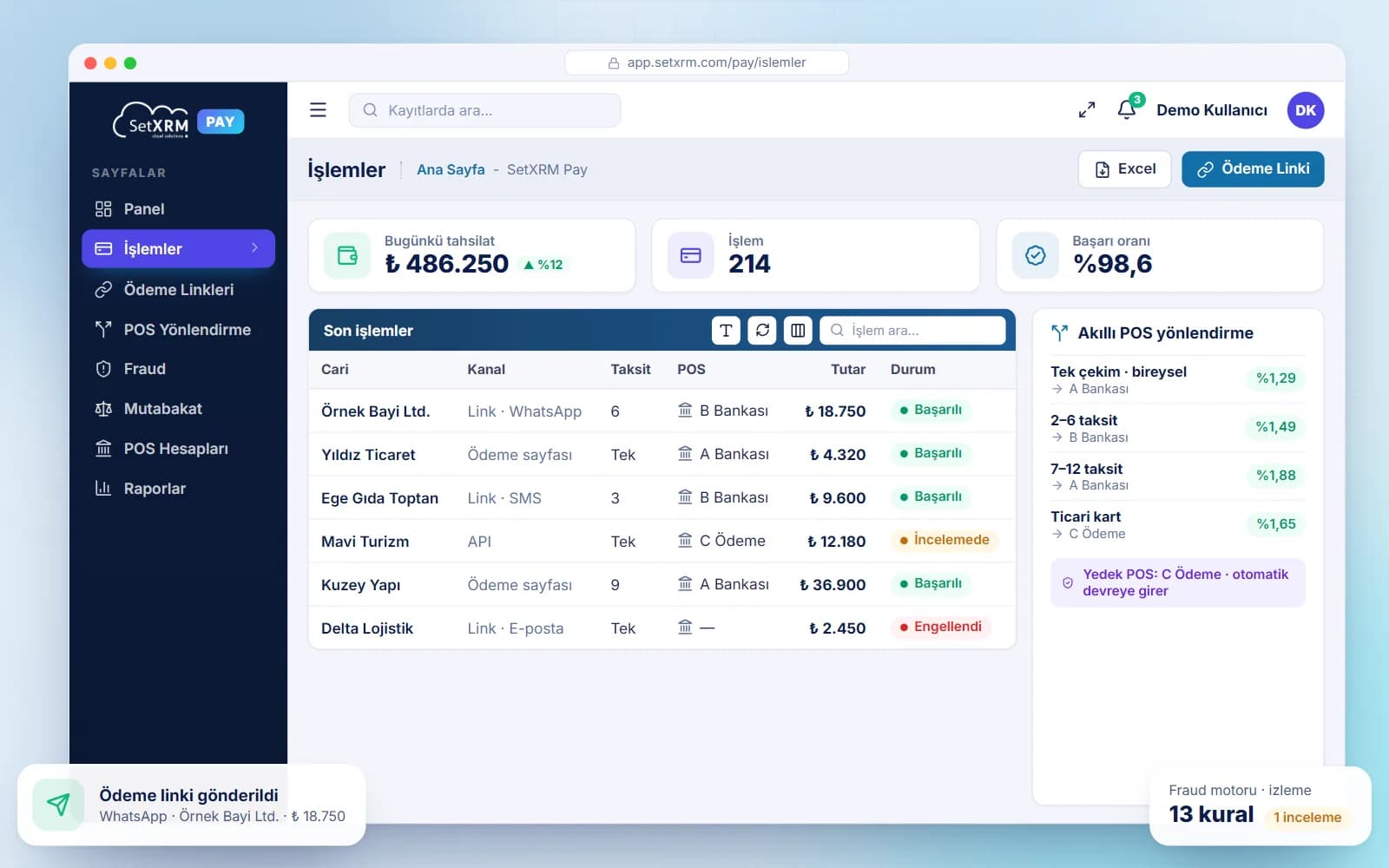The height and width of the screenshot is (868, 1389).
Task: Open column layout icon in Son işlemler
Action: tap(798, 330)
